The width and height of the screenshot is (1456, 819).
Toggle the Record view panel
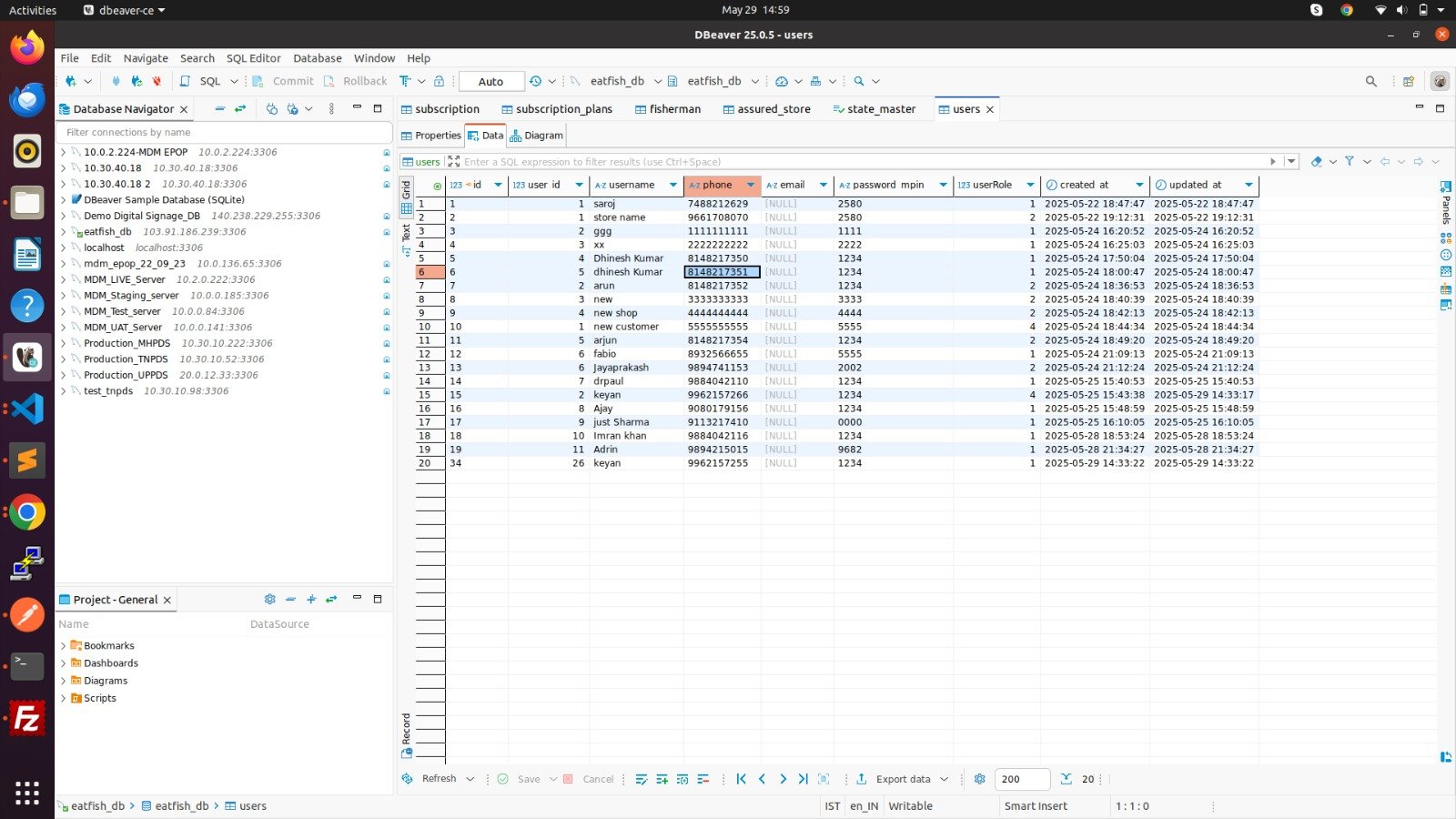click(x=406, y=735)
